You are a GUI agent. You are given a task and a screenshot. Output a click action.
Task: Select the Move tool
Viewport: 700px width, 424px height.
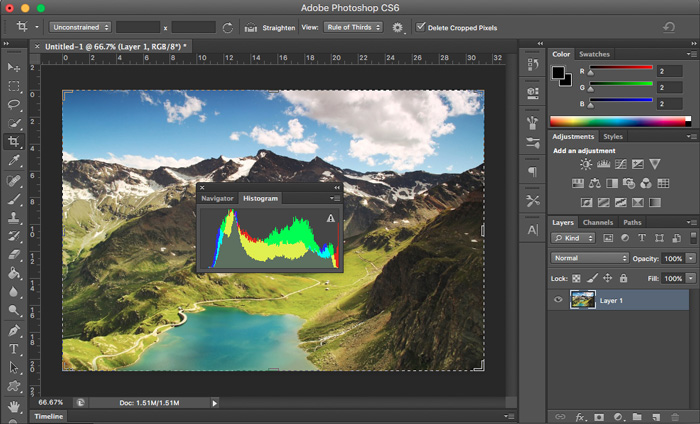click(x=14, y=67)
